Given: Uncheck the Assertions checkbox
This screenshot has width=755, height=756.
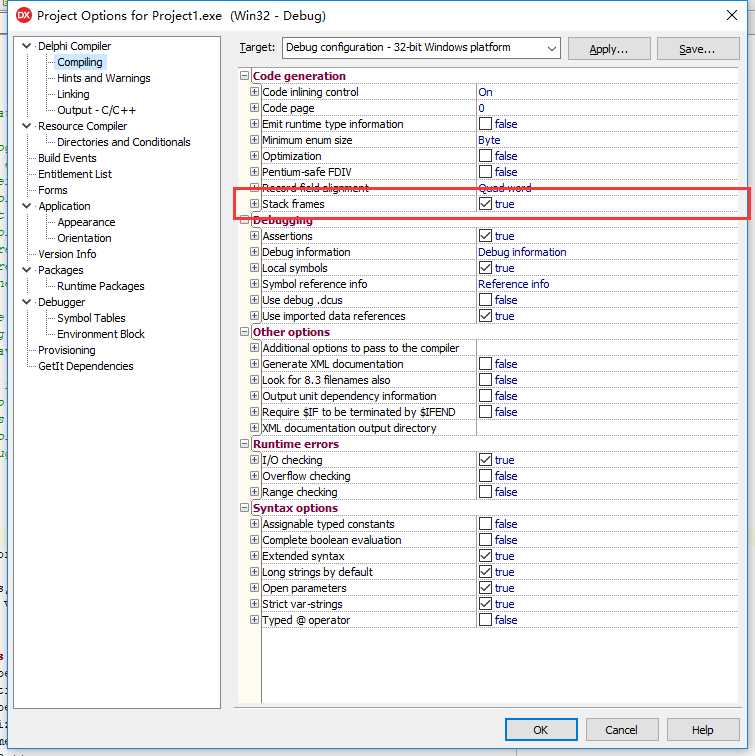Looking at the screenshot, I should pyautogui.click(x=485, y=236).
